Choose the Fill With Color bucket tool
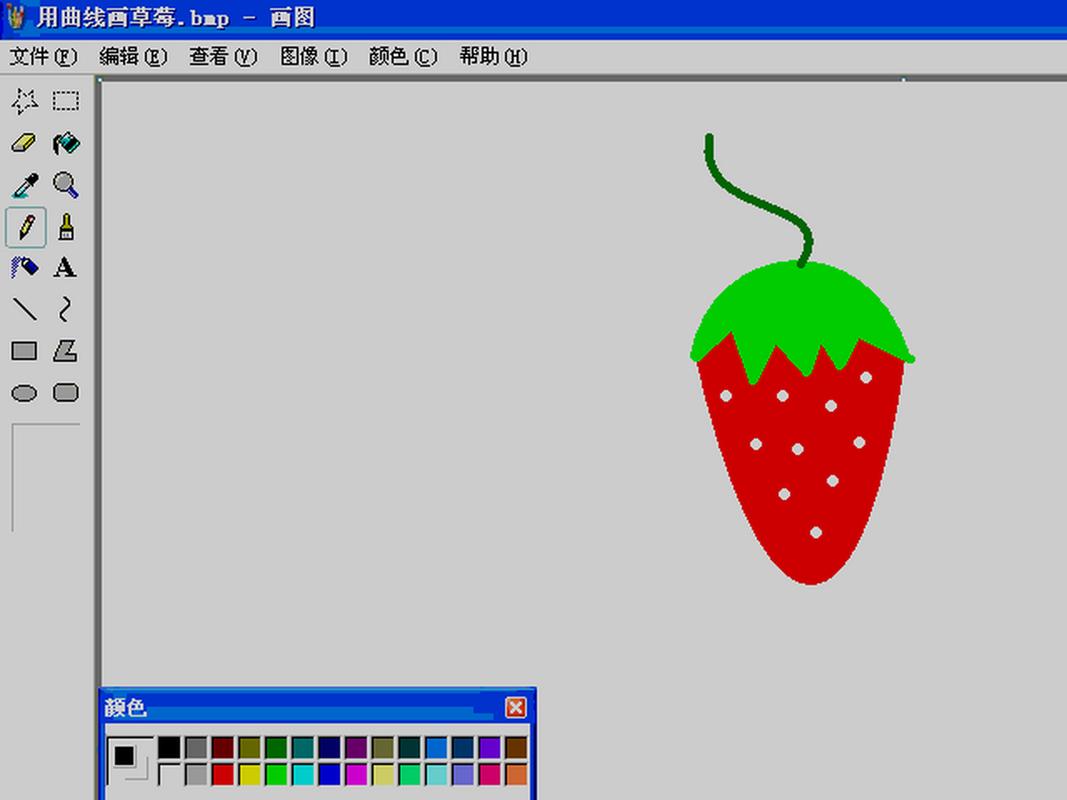This screenshot has width=1067, height=800. pos(64,143)
